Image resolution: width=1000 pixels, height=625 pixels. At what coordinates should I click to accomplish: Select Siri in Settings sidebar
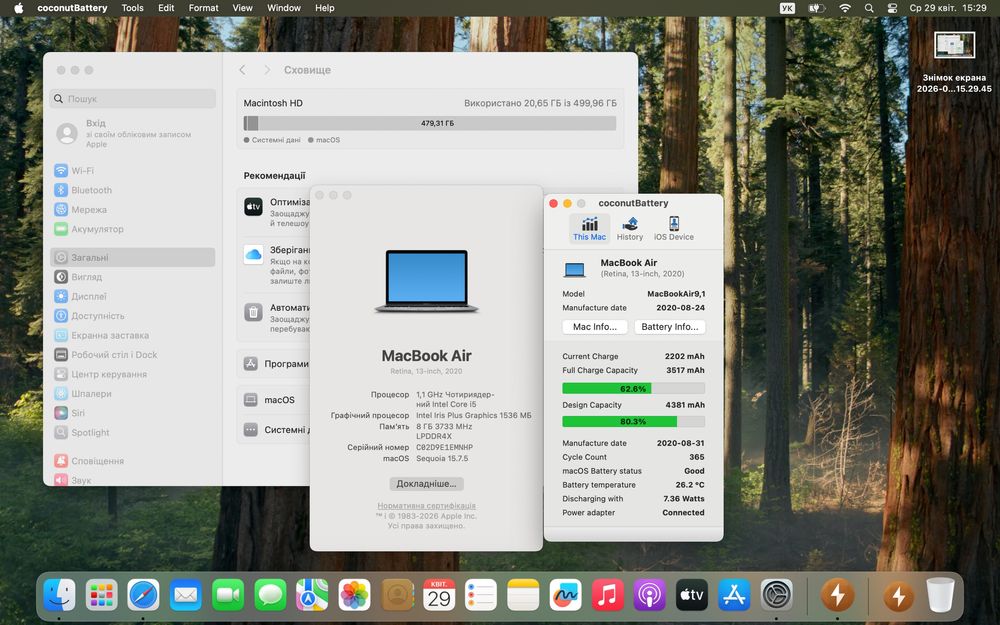[x=133, y=413]
